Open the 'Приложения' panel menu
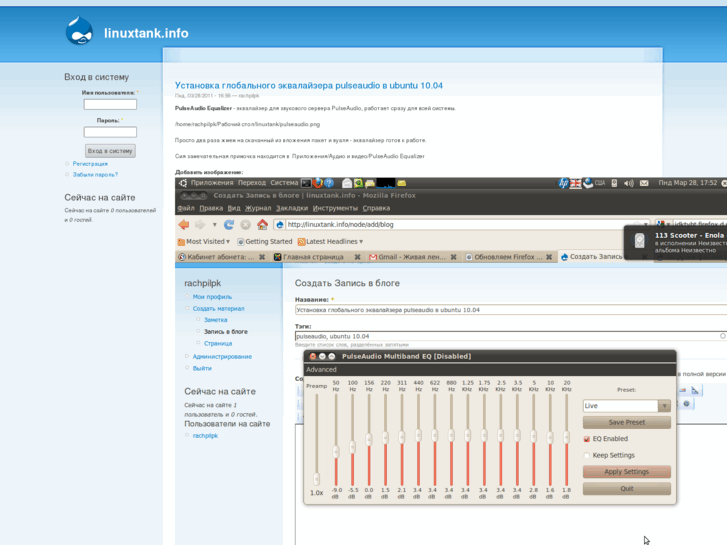Screen dimensions: 727x545 [x=212, y=183]
